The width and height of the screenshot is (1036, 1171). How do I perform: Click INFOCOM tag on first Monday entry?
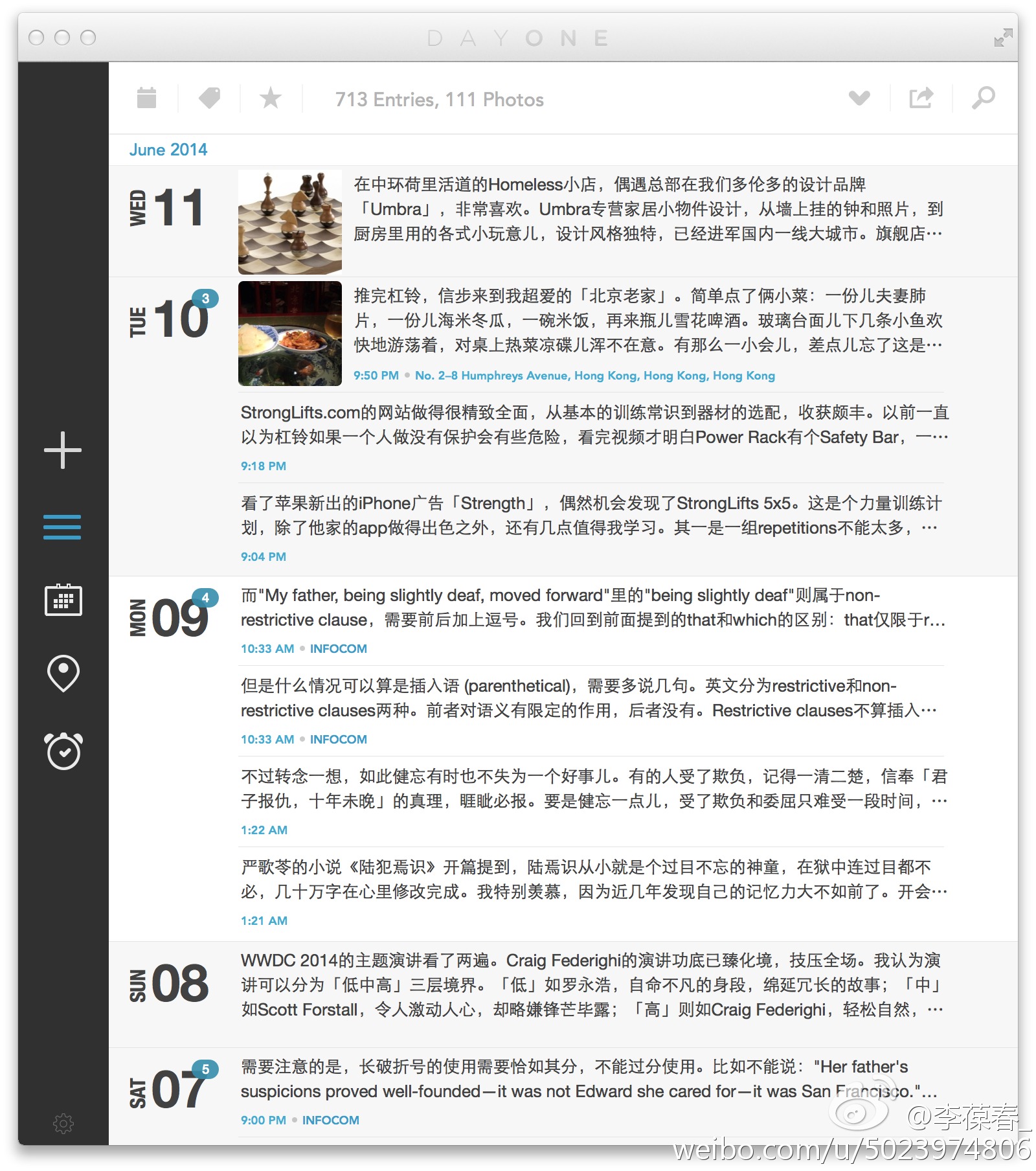(338, 648)
